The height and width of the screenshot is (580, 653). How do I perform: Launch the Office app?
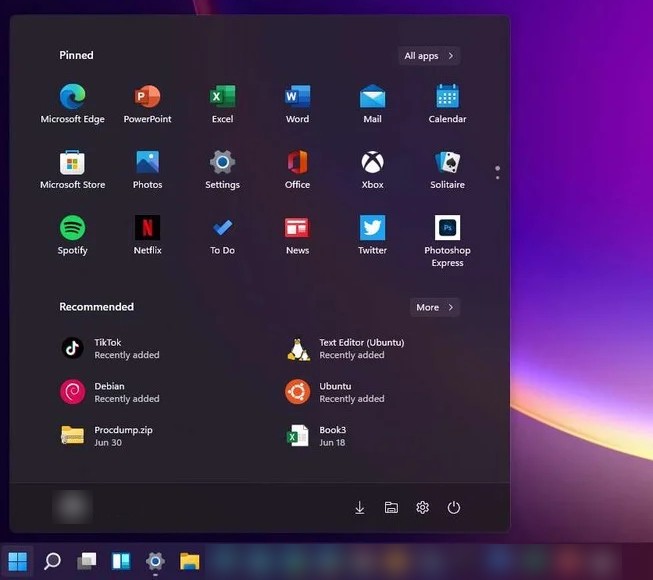pos(297,169)
